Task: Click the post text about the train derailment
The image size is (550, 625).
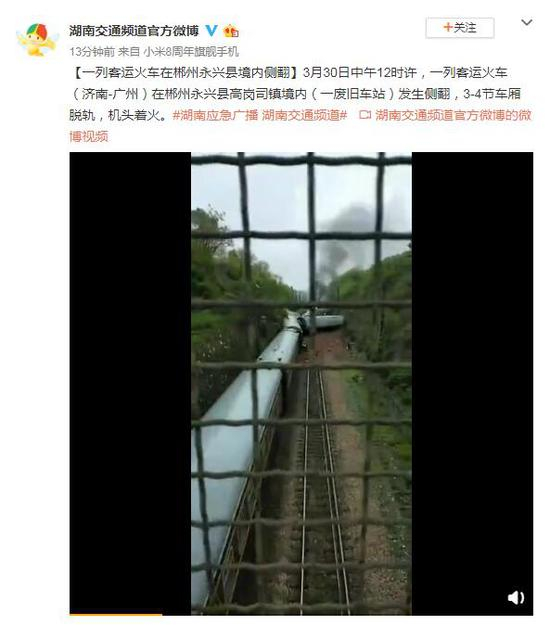Action: coord(295,94)
